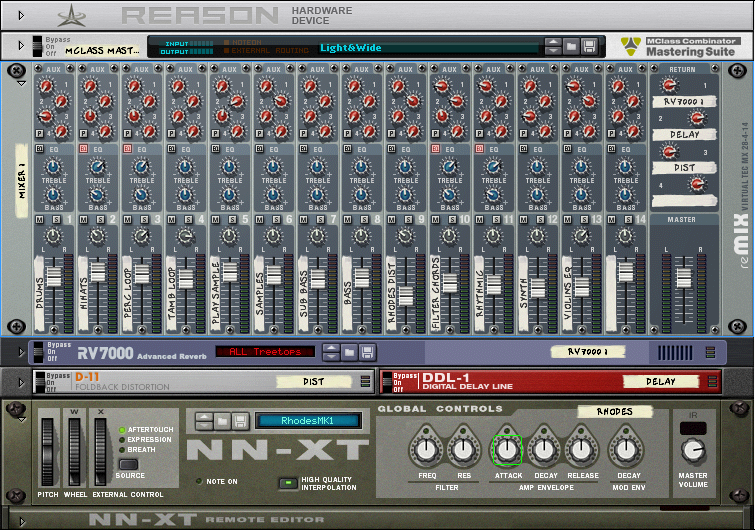Click the Return 3 DIST level knob
The width and height of the screenshot is (755, 530).
[x=669, y=152]
